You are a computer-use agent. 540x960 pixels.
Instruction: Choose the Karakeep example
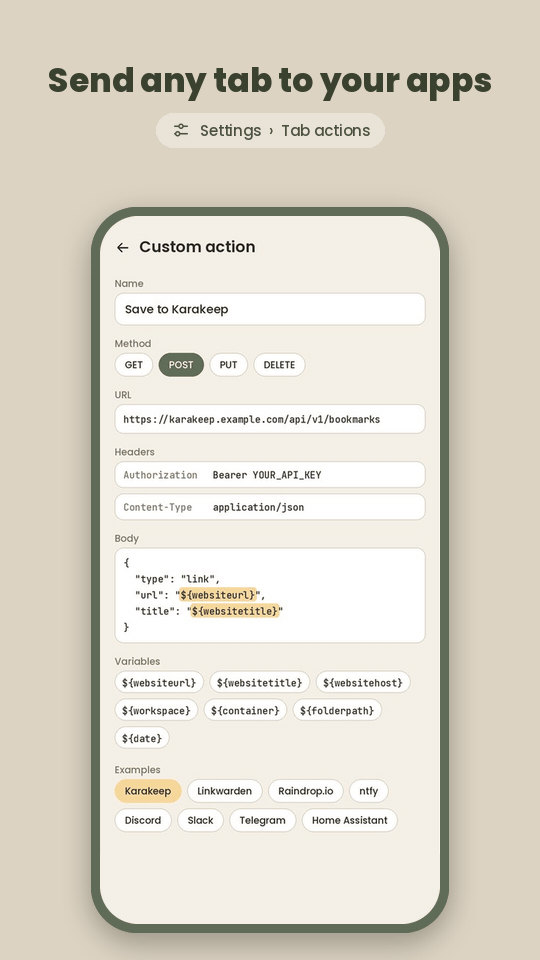coord(148,791)
